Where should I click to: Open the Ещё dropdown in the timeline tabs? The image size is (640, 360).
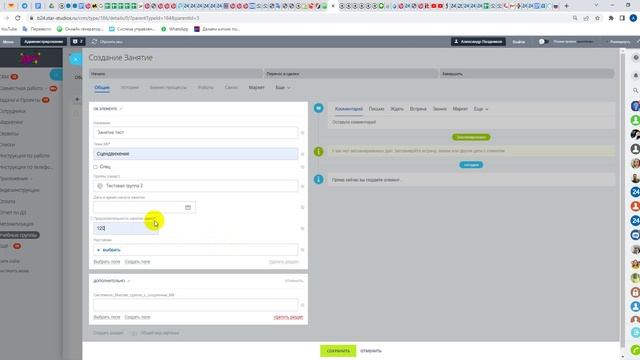point(481,109)
